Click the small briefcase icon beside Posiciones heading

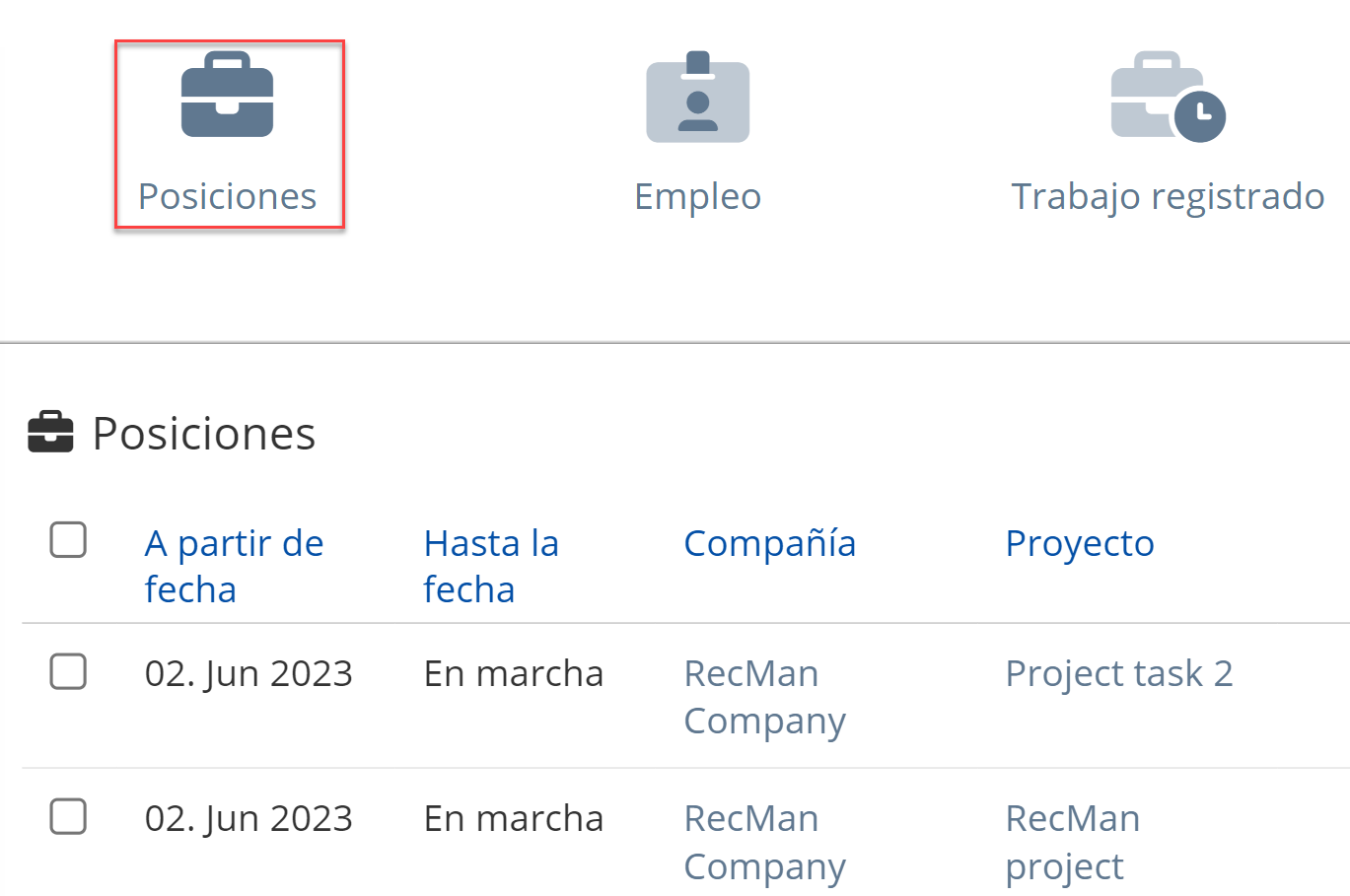point(50,433)
